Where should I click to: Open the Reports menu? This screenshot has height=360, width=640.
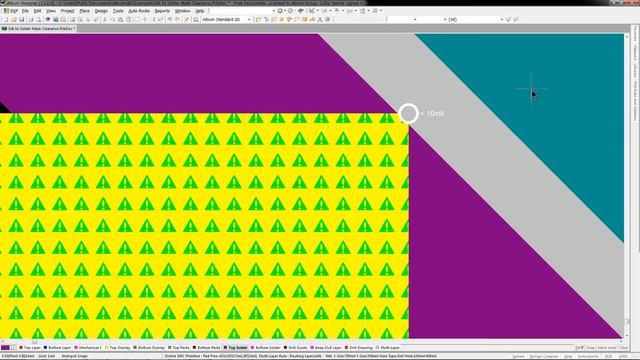pyautogui.click(x=162, y=11)
